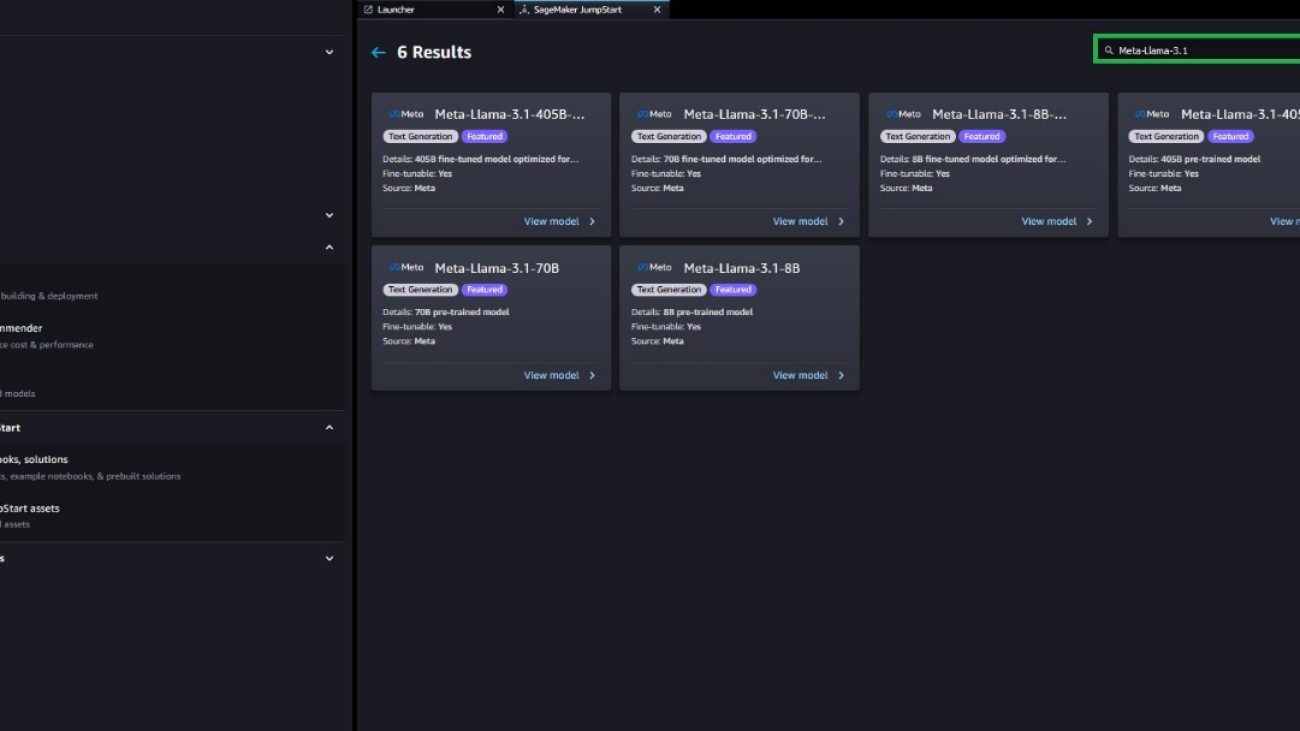Expand the topmost collapsed sidebar section chevron
Screen dimensions: 1300x731
pos(329,52)
